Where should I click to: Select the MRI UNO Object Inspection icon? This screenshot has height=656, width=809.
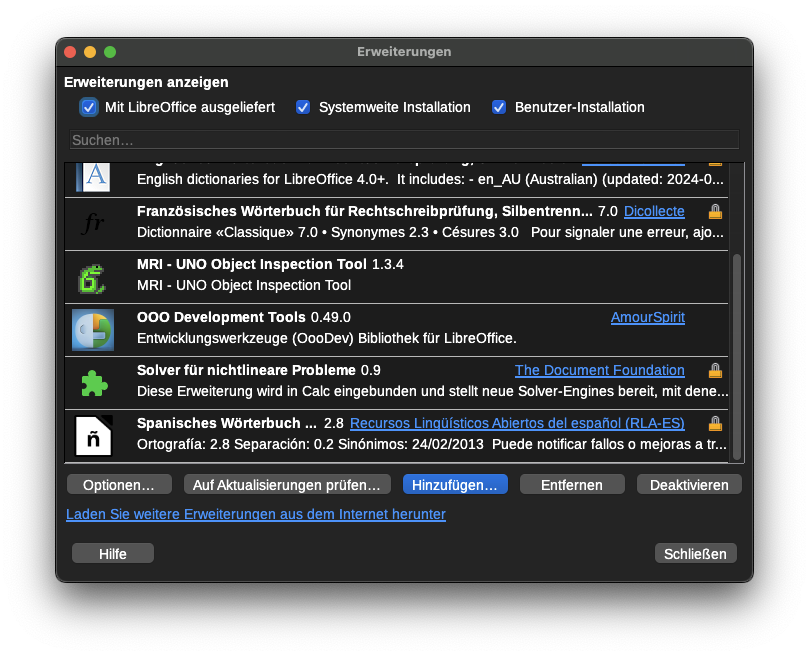click(x=93, y=277)
